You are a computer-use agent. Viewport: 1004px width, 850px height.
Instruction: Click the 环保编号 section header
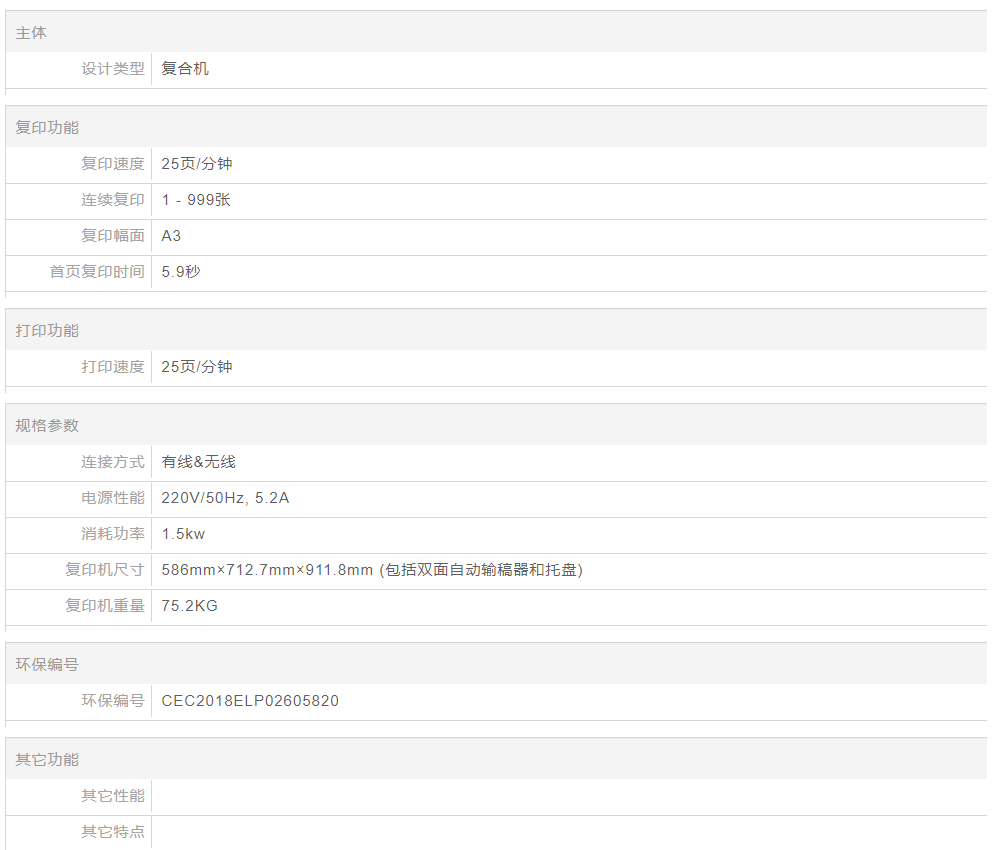click(47, 665)
